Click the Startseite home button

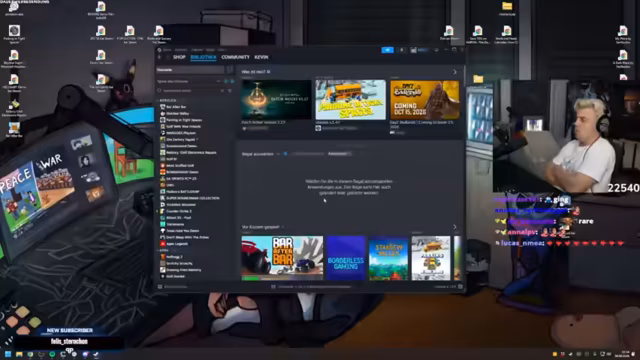[x=190, y=70]
